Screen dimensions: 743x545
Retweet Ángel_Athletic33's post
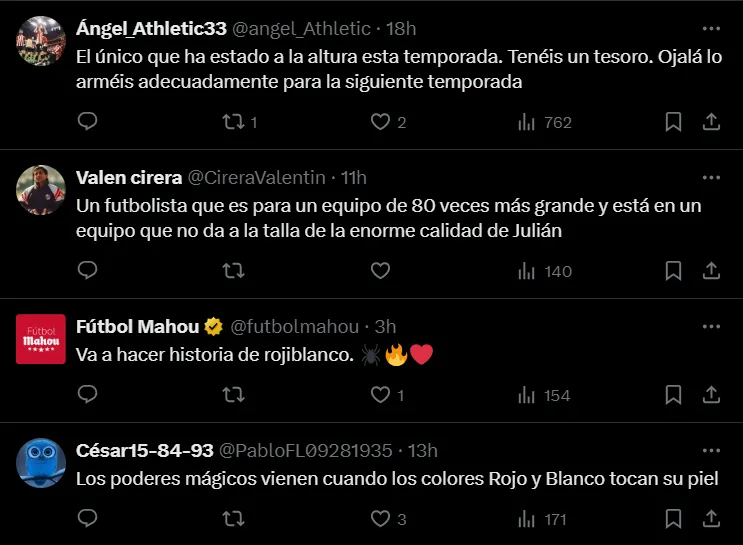pos(233,122)
